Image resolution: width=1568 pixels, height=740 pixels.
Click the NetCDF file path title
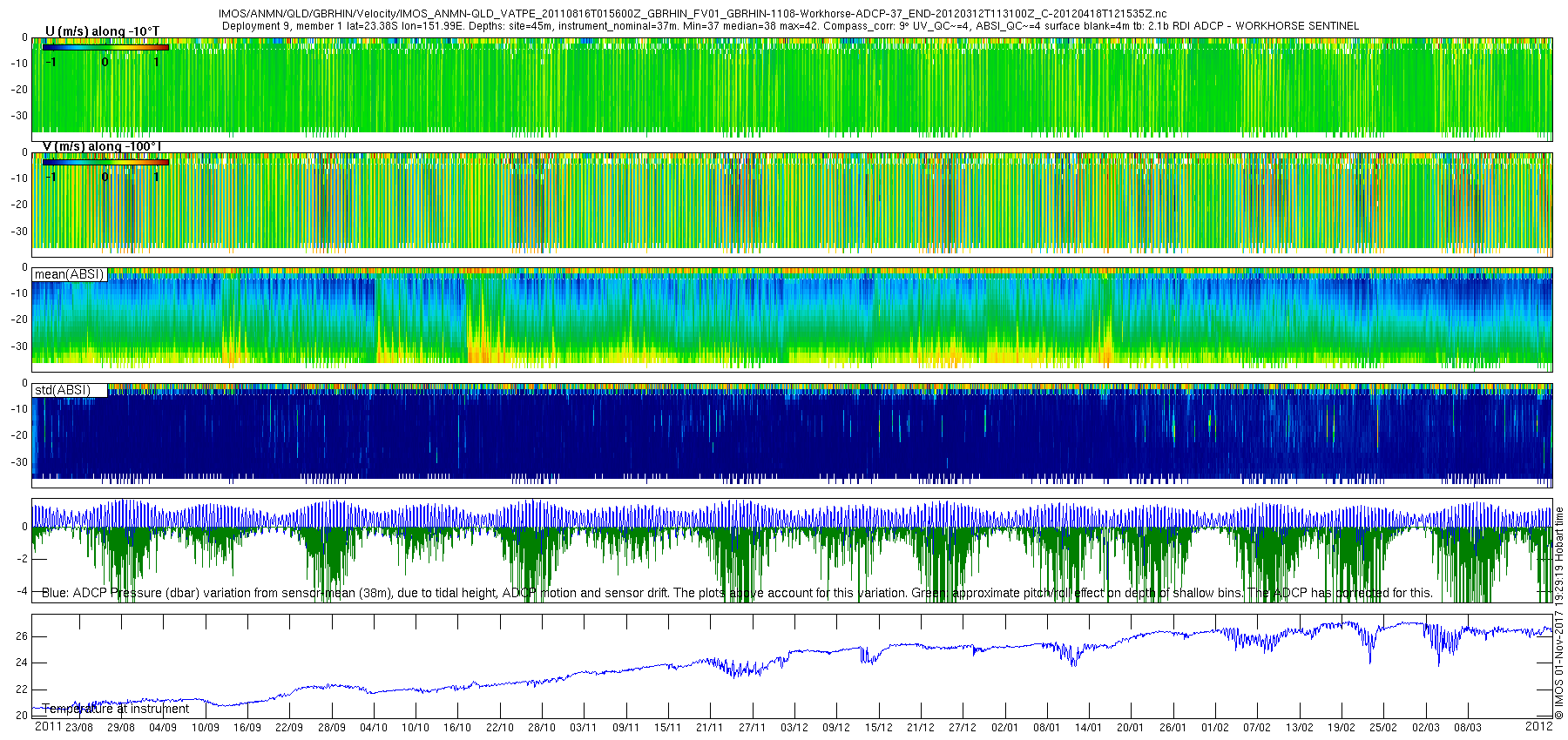(693, 15)
